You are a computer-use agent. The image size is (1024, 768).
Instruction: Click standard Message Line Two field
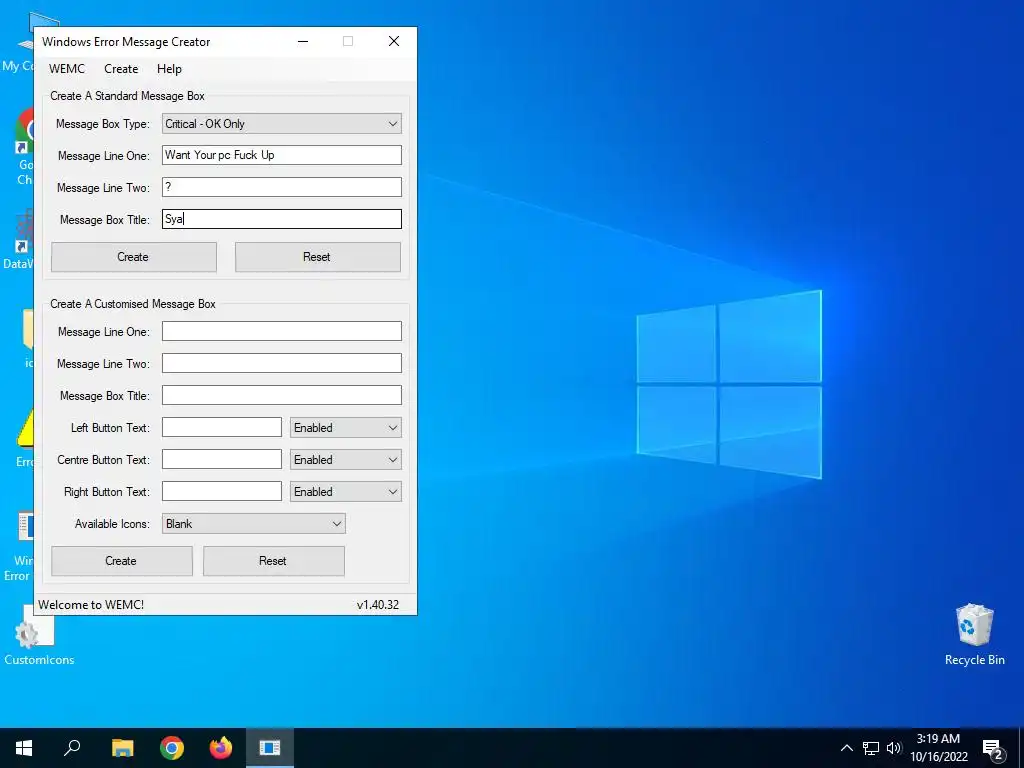(x=281, y=187)
